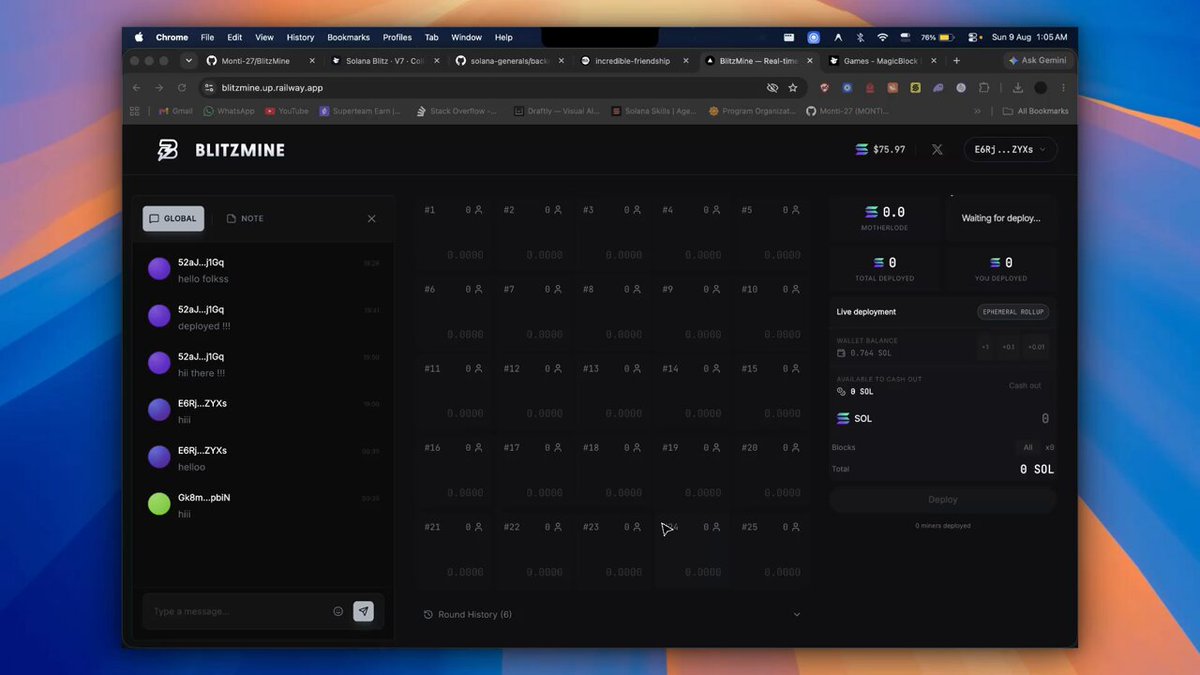Open the History menu in the menu bar
This screenshot has height=675, width=1200.
(300, 37)
